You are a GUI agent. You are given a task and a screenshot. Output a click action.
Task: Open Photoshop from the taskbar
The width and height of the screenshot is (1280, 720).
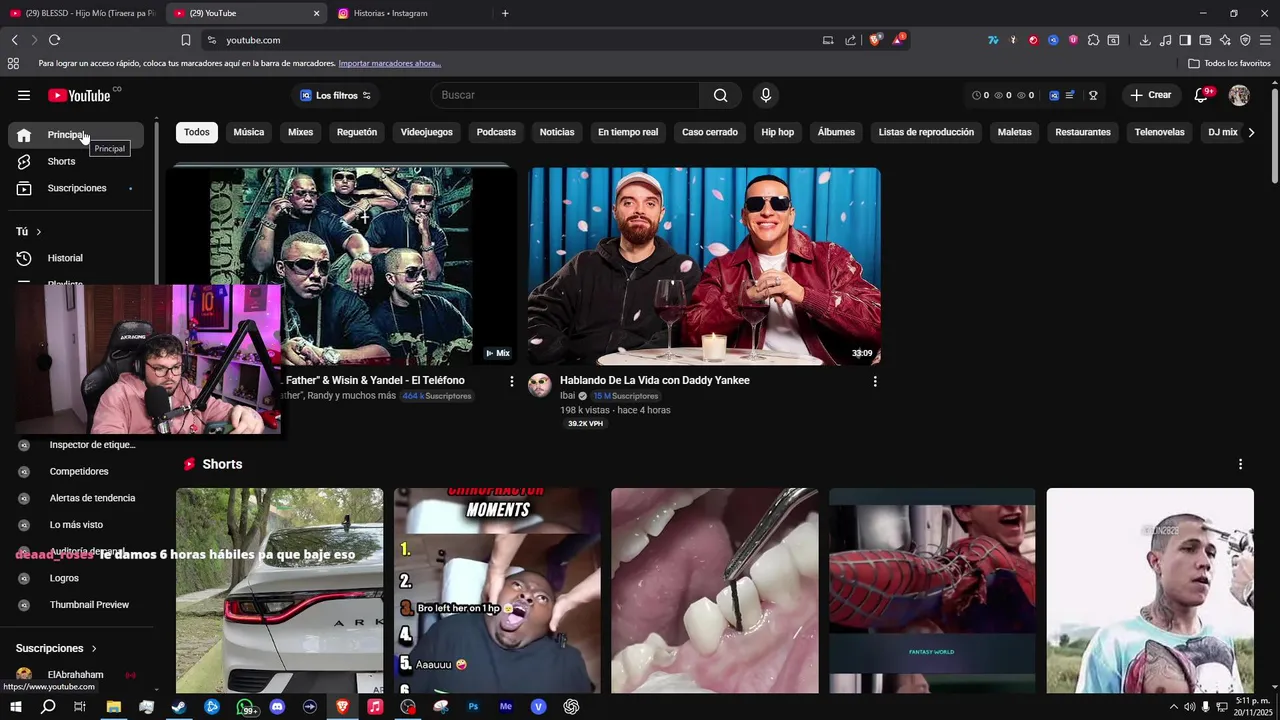(x=473, y=706)
